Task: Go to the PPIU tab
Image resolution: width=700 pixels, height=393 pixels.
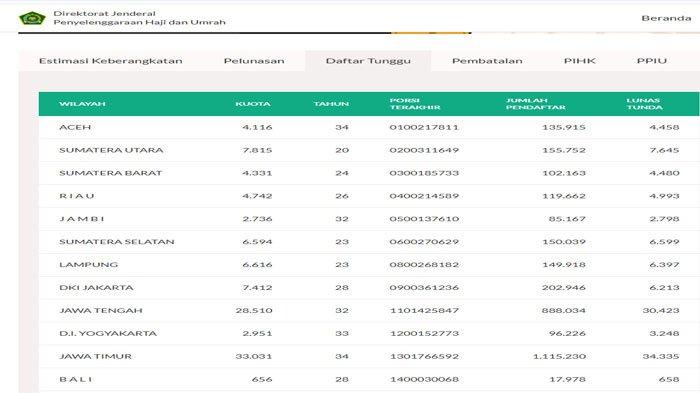Action: (652, 61)
